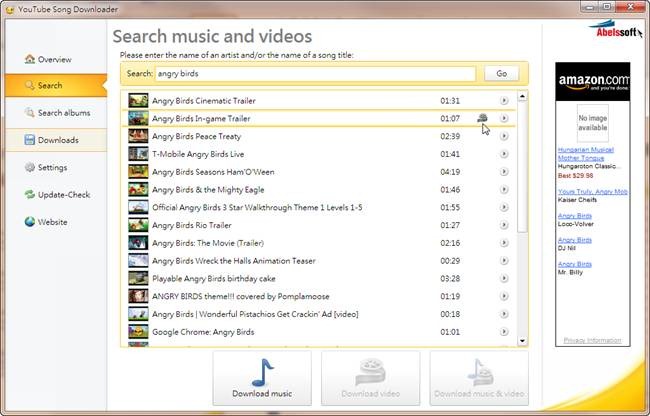Click the Go button
The width and height of the screenshot is (650, 416).
pos(501,74)
